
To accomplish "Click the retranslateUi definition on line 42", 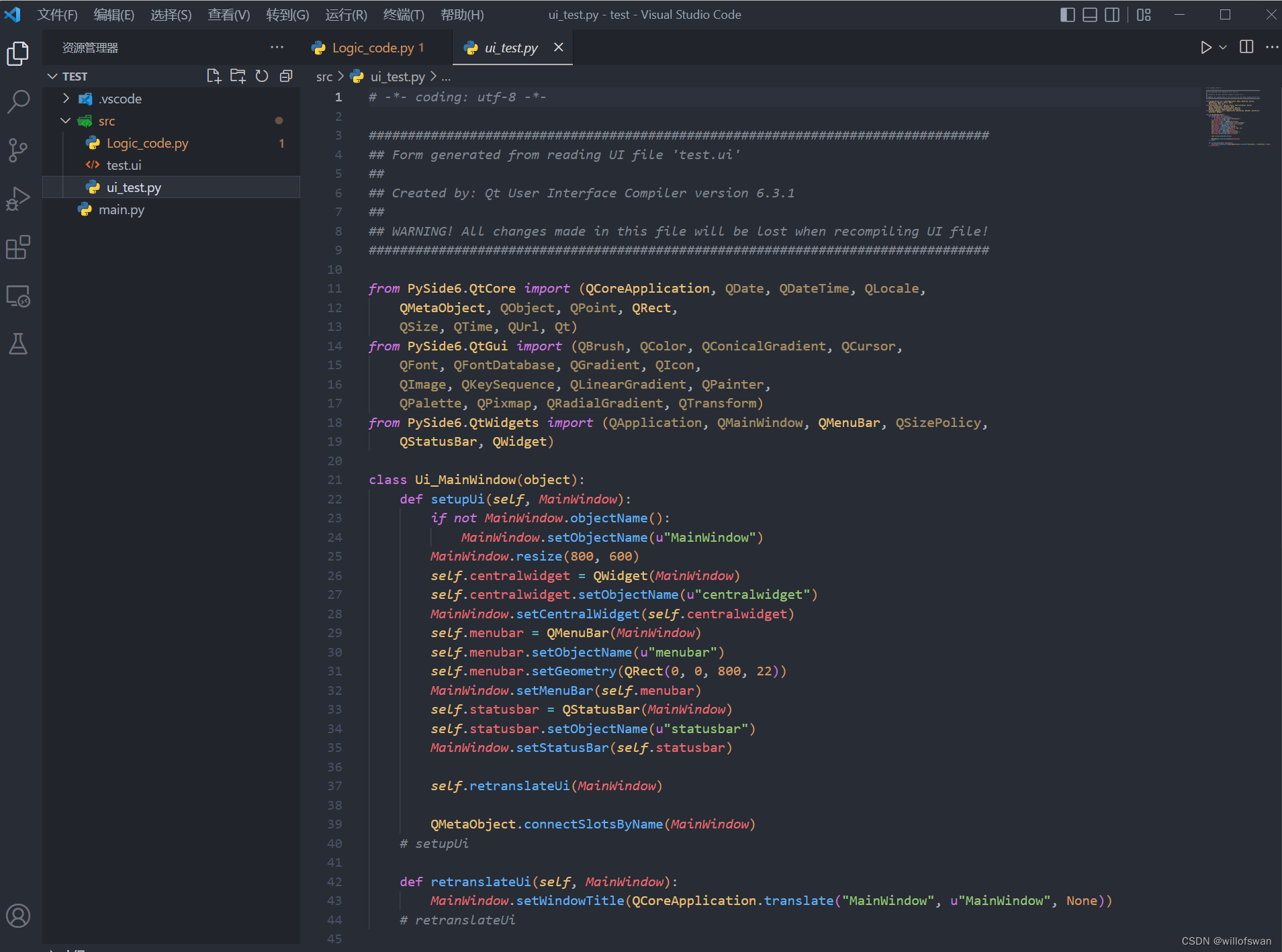I will pyautogui.click(x=480, y=882).
